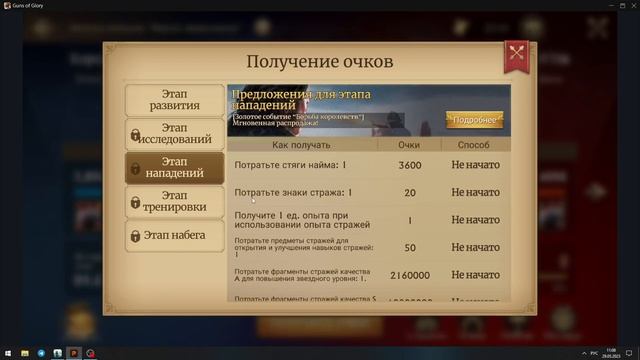The height and width of the screenshot is (360, 640).
Task: Select row about guardian skill items
Action: coord(369,247)
